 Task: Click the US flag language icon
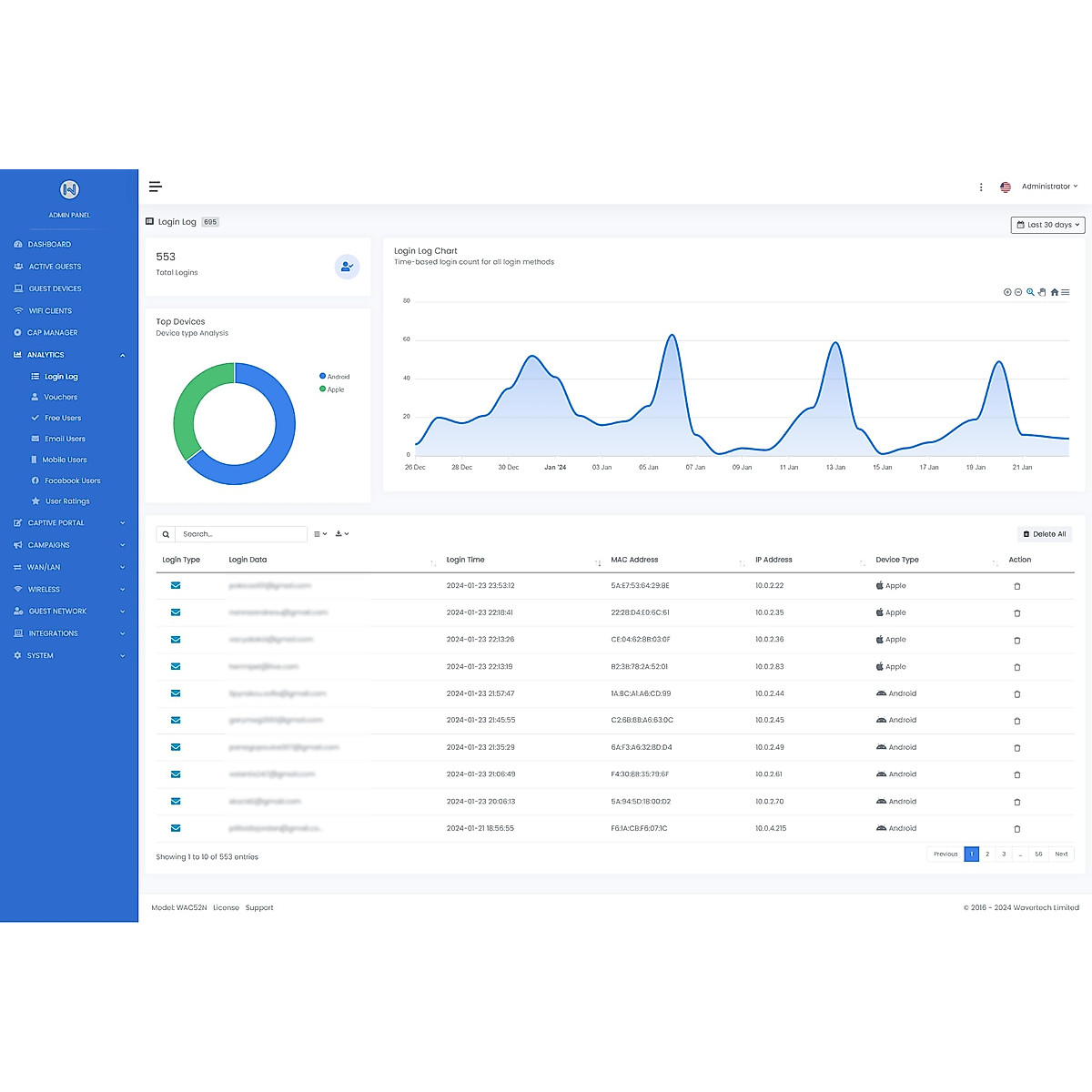click(1006, 187)
